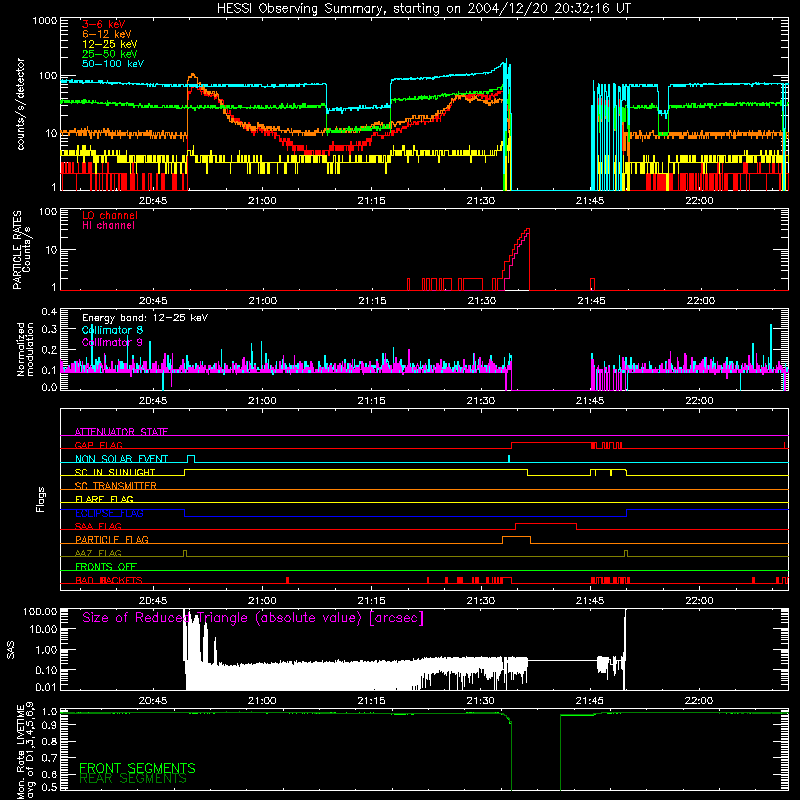Click the Energy band: 12-25 keV label
Viewport: 800px width, 800px height.
click(x=145, y=318)
